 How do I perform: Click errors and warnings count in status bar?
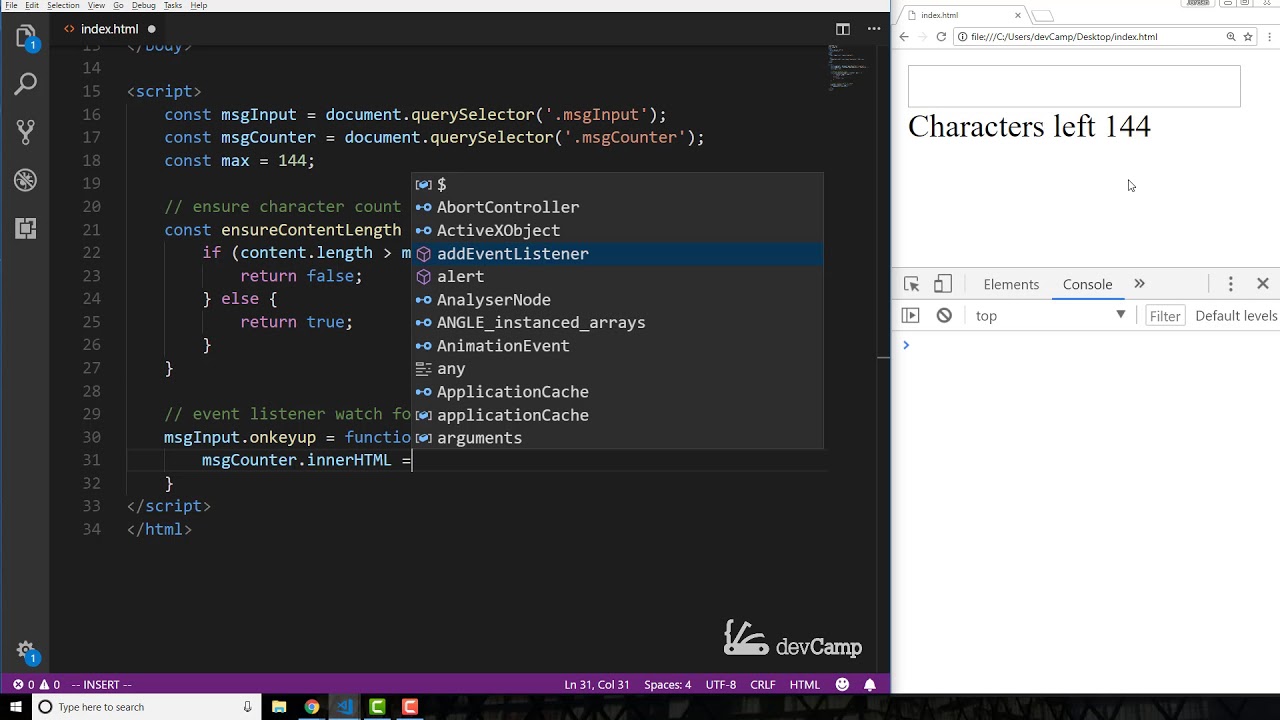[36, 685]
